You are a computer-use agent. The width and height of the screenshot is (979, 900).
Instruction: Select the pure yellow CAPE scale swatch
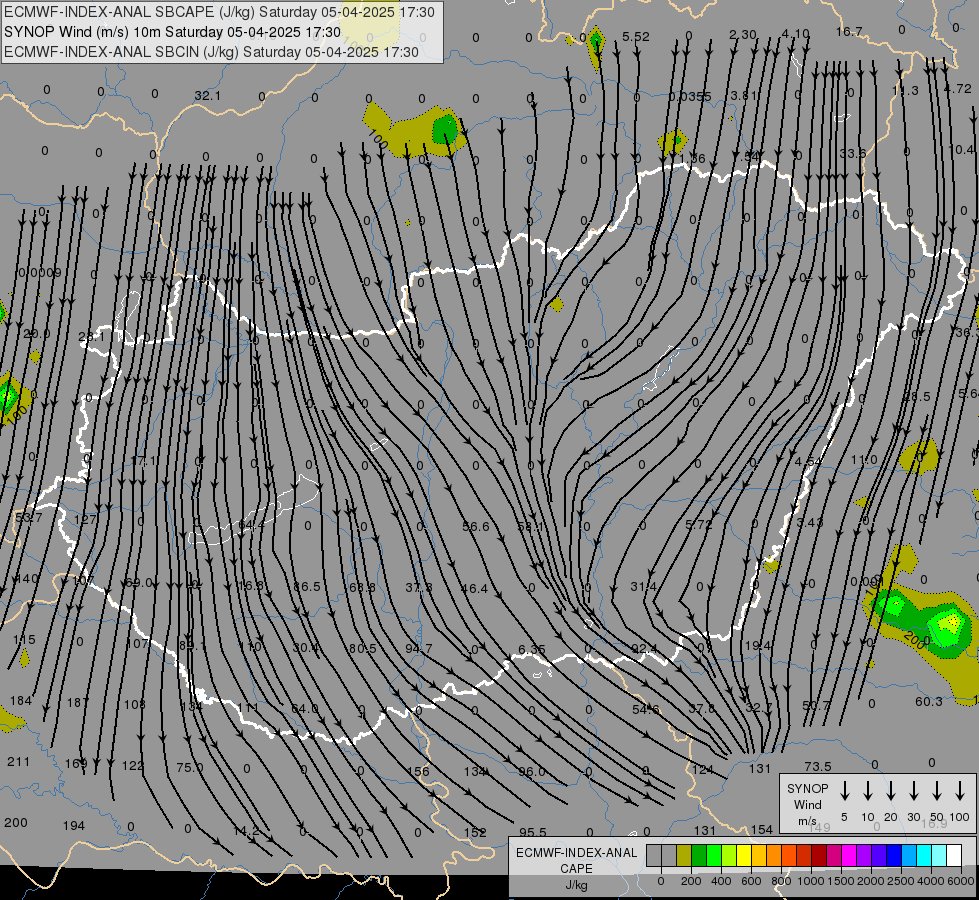point(744,856)
